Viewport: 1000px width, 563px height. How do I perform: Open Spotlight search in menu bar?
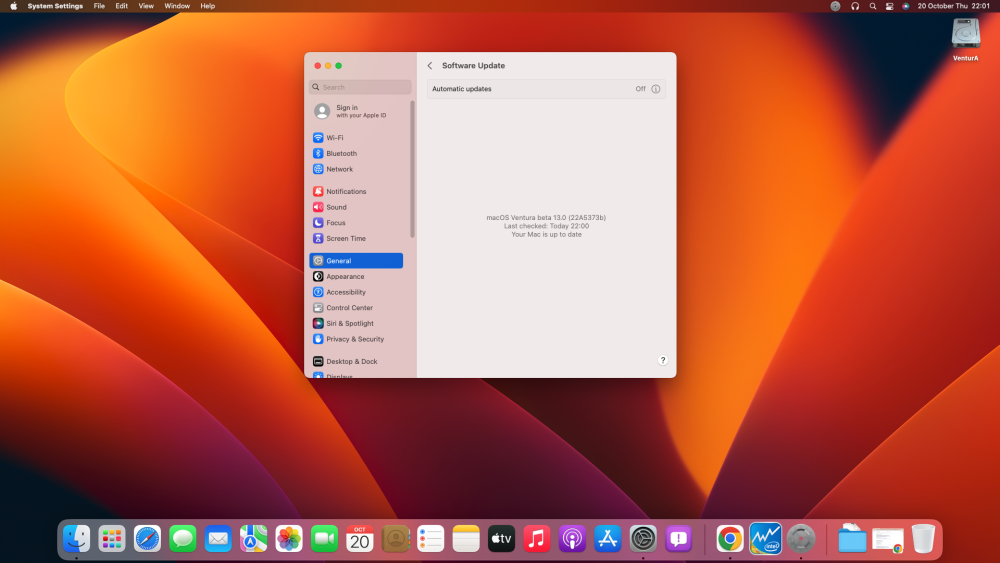tap(872, 6)
